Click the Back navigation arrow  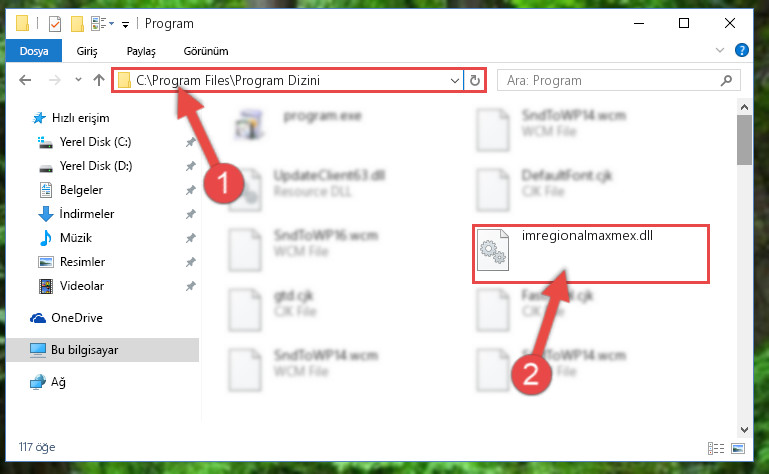(x=25, y=80)
